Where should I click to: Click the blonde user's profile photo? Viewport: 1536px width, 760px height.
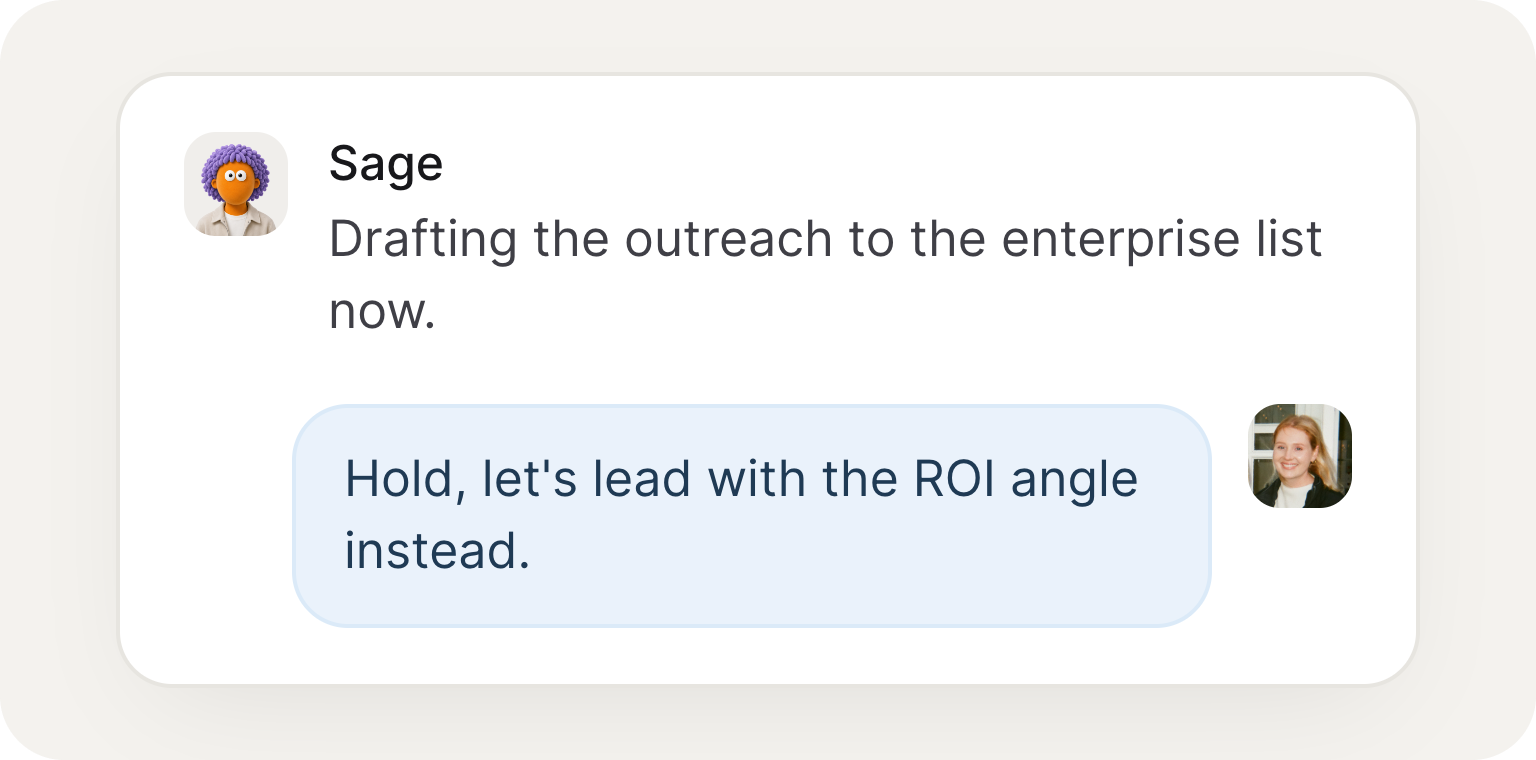pos(1300,456)
